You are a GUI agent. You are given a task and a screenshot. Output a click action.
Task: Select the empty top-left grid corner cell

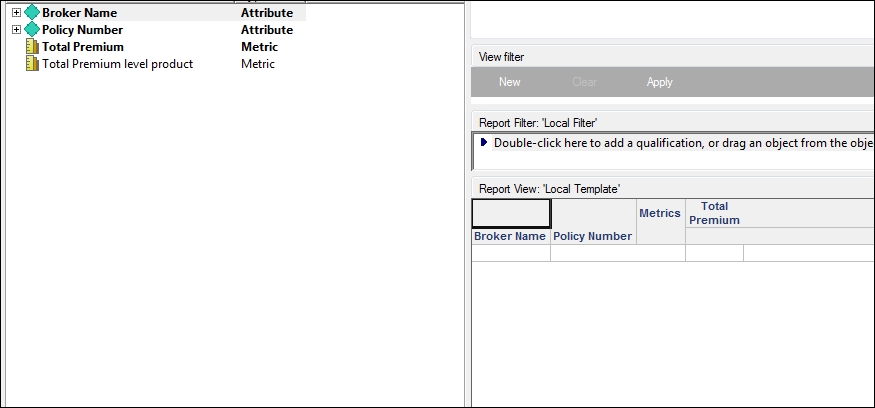point(511,213)
